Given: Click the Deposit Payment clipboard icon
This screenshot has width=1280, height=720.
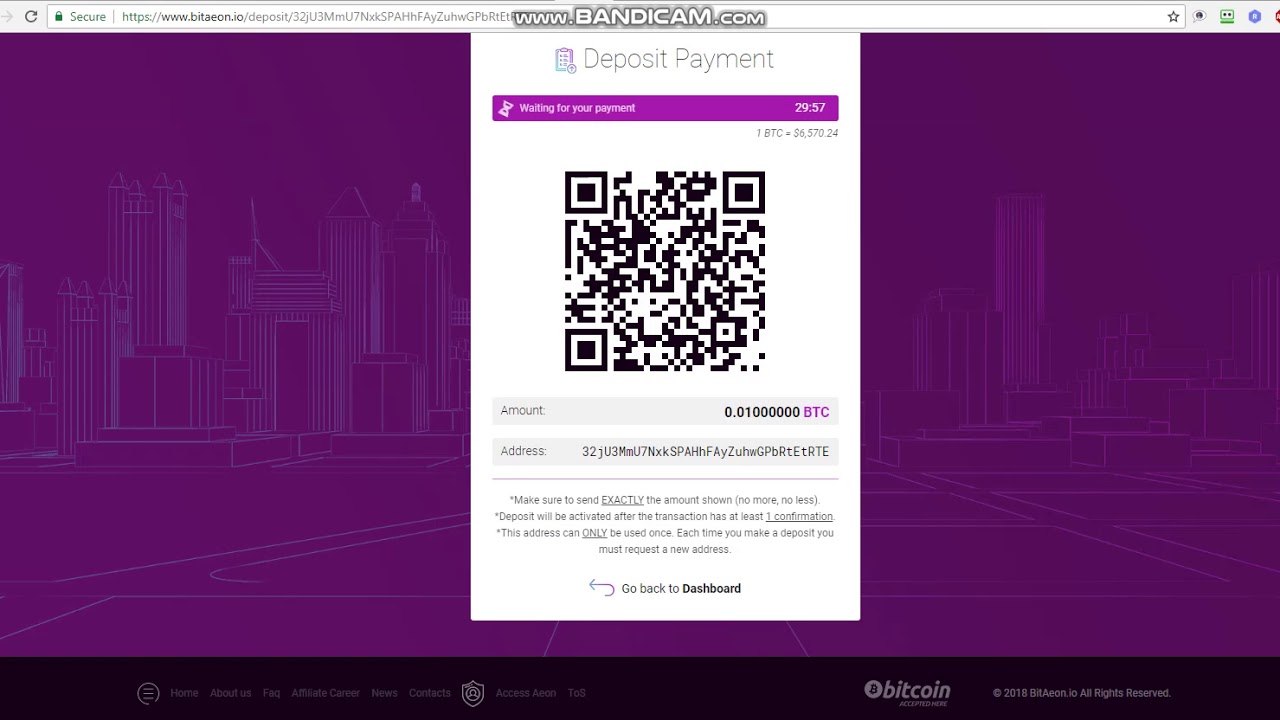Looking at the screenshot, I should click(x=565, y=60).
